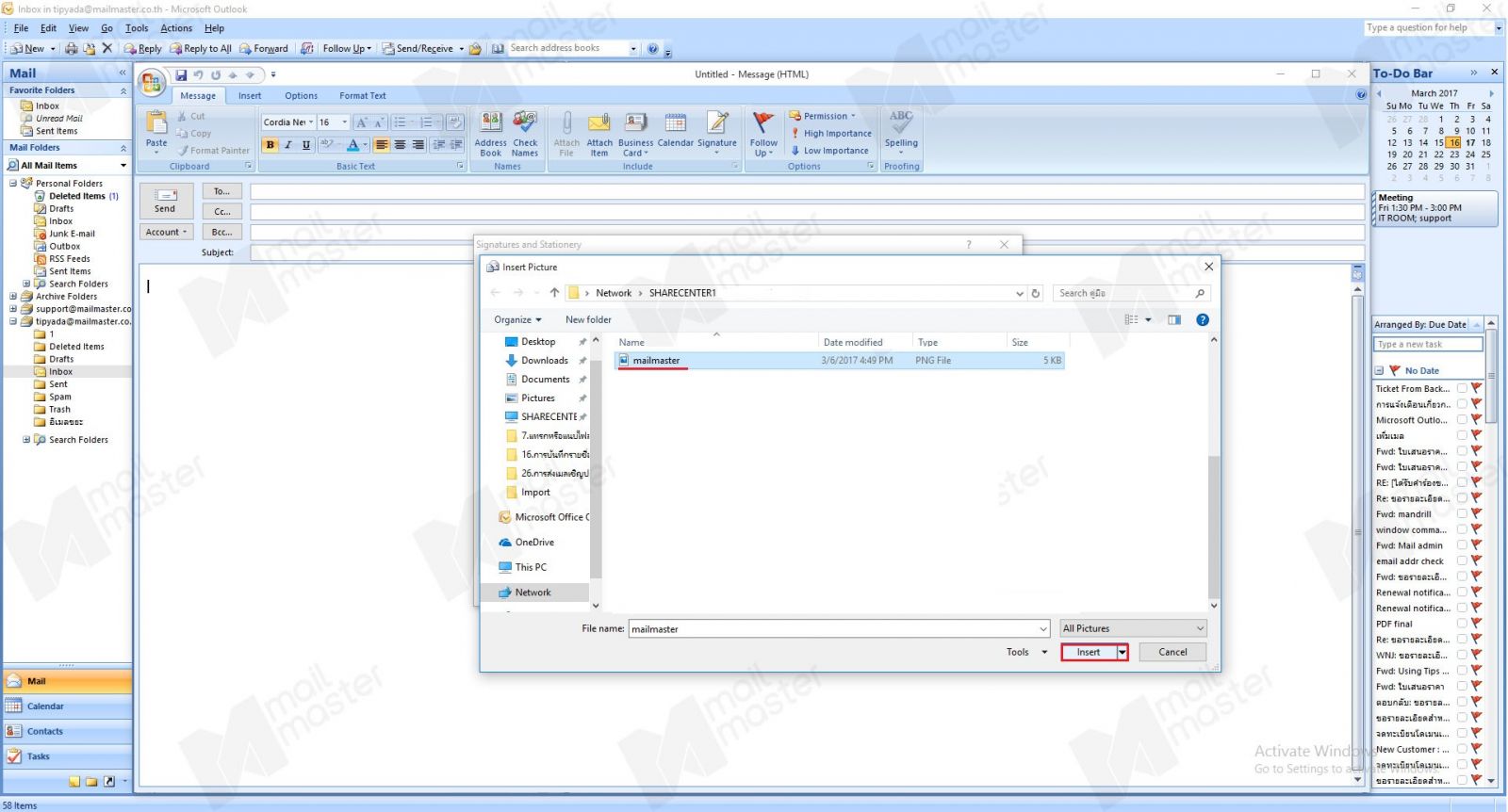The width and height of the screenshot is (1508, 812).
Task: Click Low Importance in Options group
Action: point(828,151)
